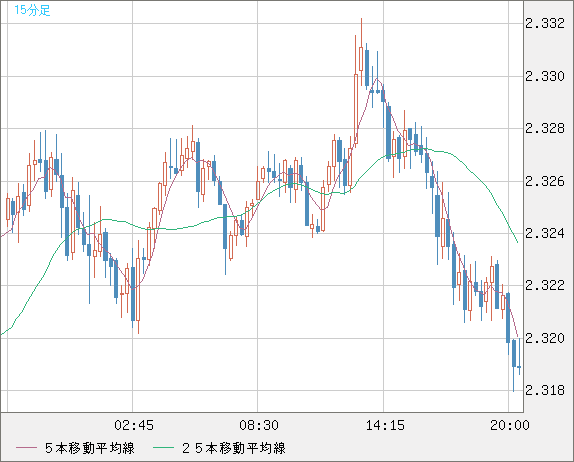Click the 15分足 timeframe label
Screen dimensions: 574x462
32,10
